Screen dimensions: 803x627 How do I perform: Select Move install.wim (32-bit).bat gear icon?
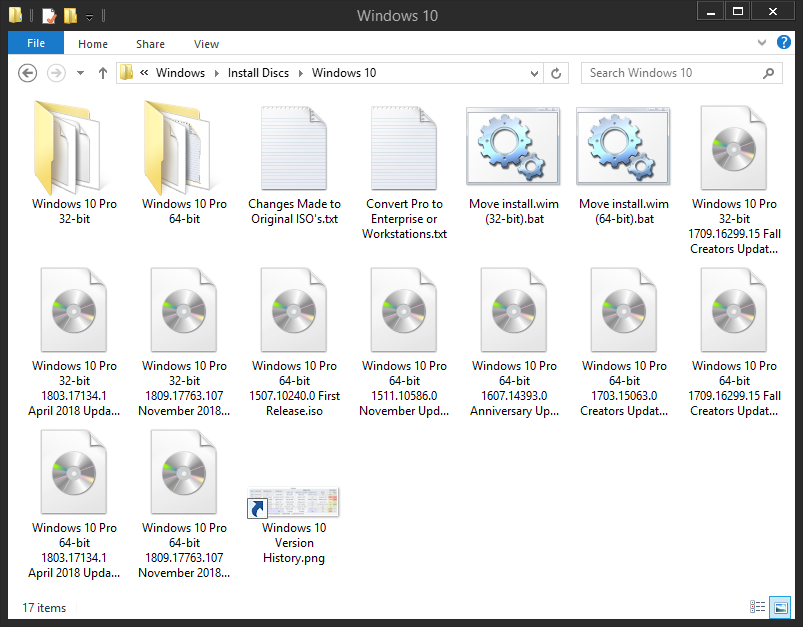(513, 146)
